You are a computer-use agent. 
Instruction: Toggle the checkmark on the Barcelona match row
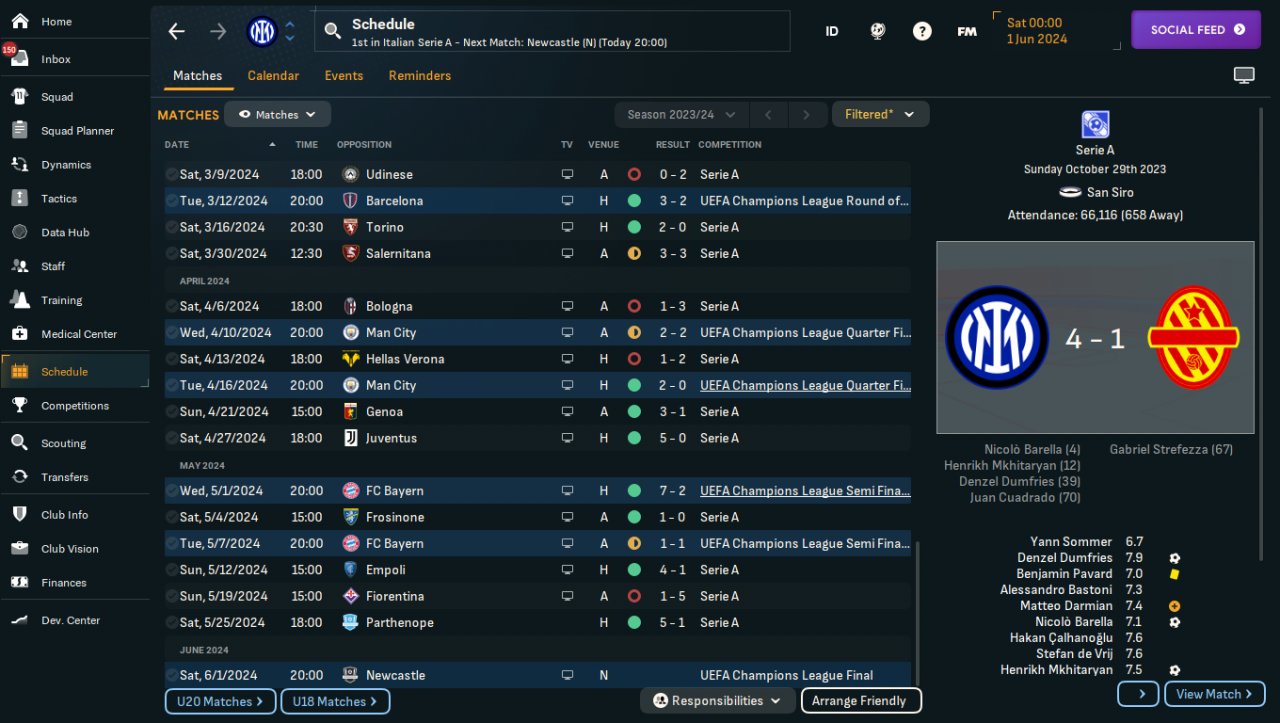pos(172,200)
